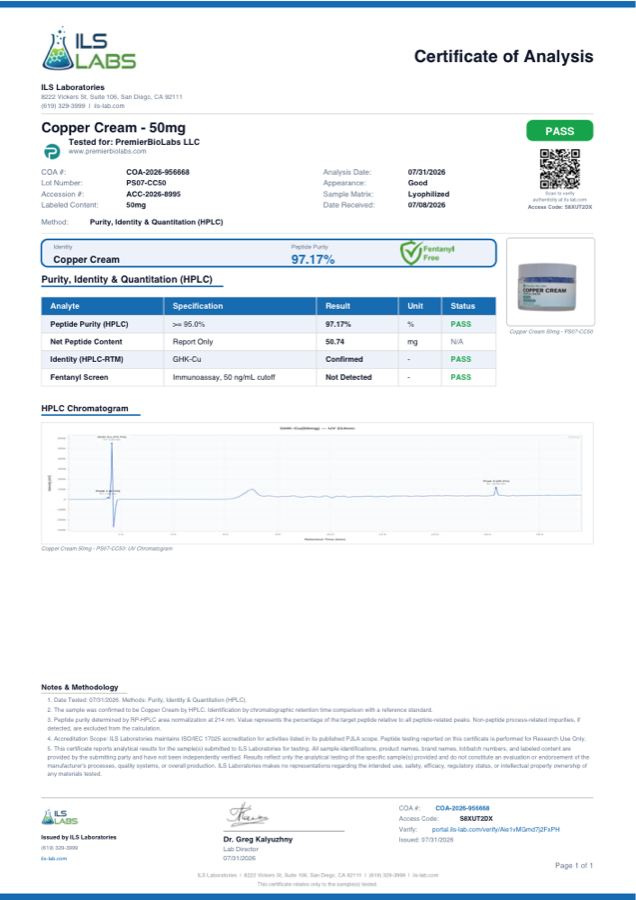Click the QR code for authenticity verification
The image size is (636, 900).
(x=560, y=169)
